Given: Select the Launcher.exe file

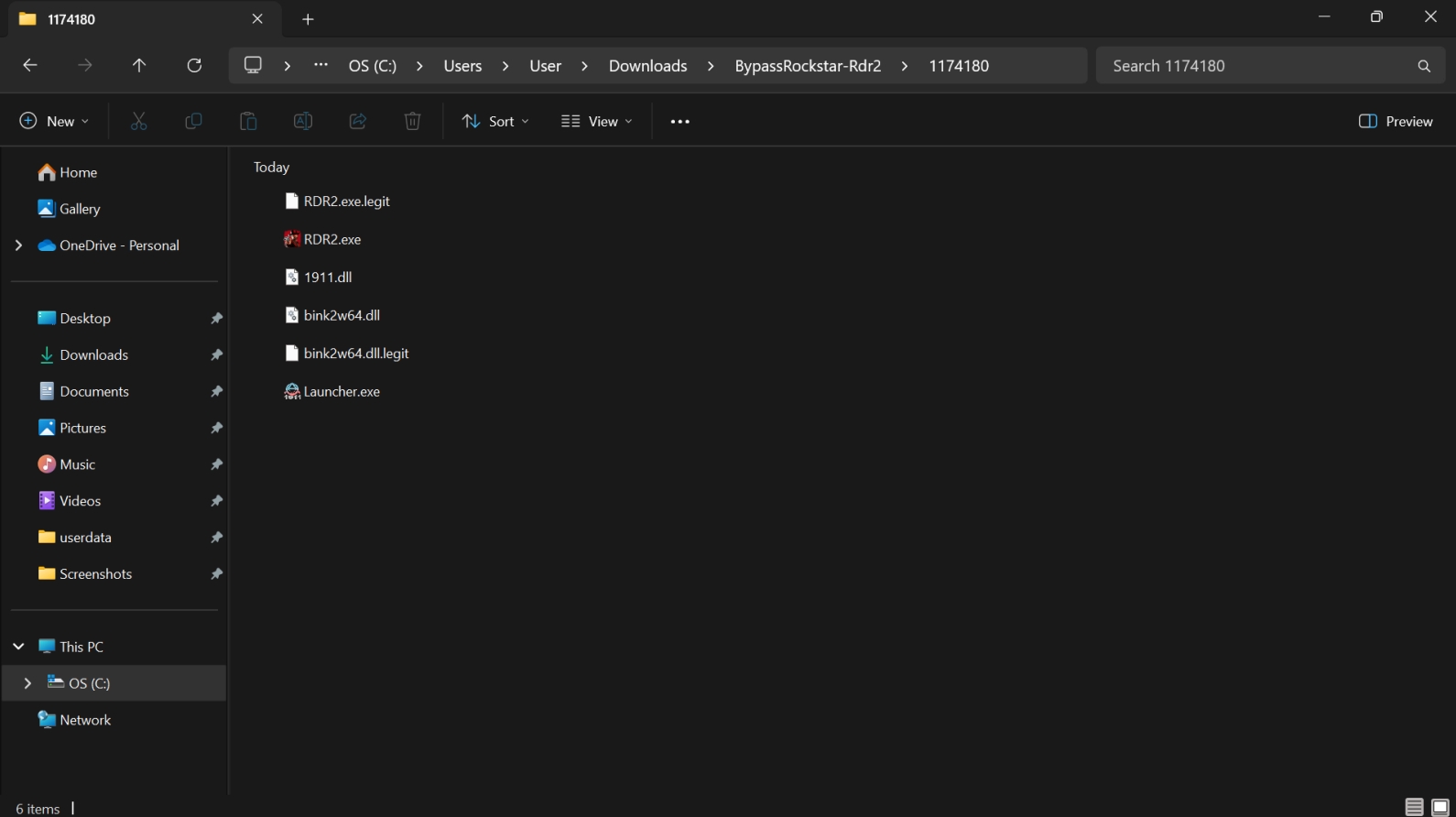Looking at the screenshot, I should pos(332,391).
